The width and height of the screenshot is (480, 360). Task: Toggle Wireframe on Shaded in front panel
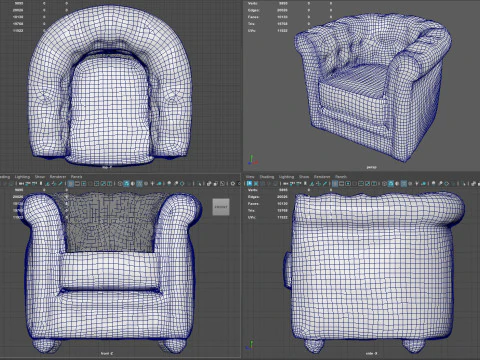click(x=139, y=184)
